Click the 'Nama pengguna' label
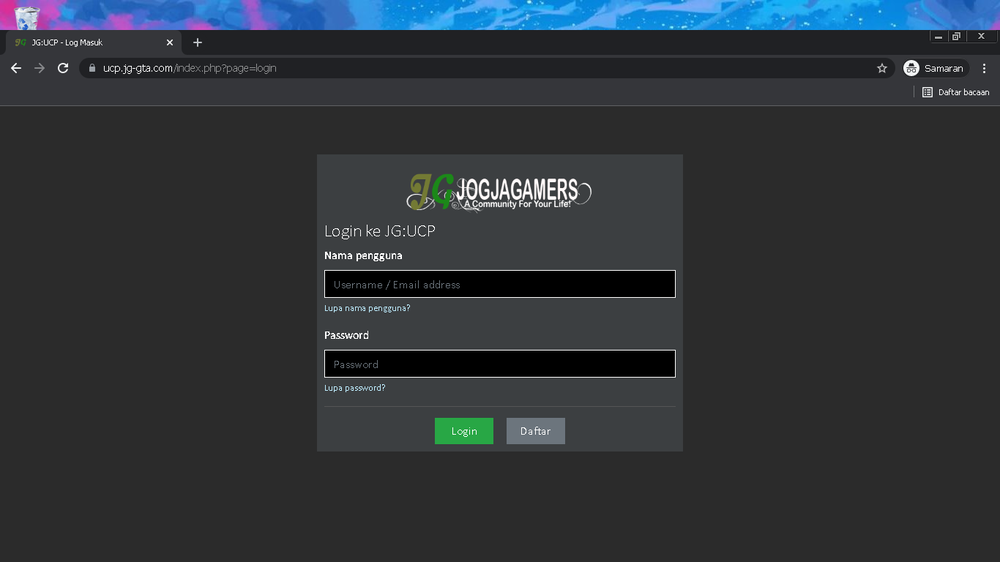 tap(363, 256)
